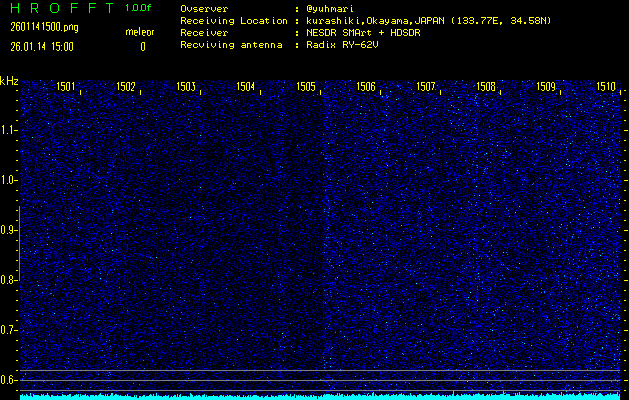
Task: Click the kHz axis label
Action: 9,81
